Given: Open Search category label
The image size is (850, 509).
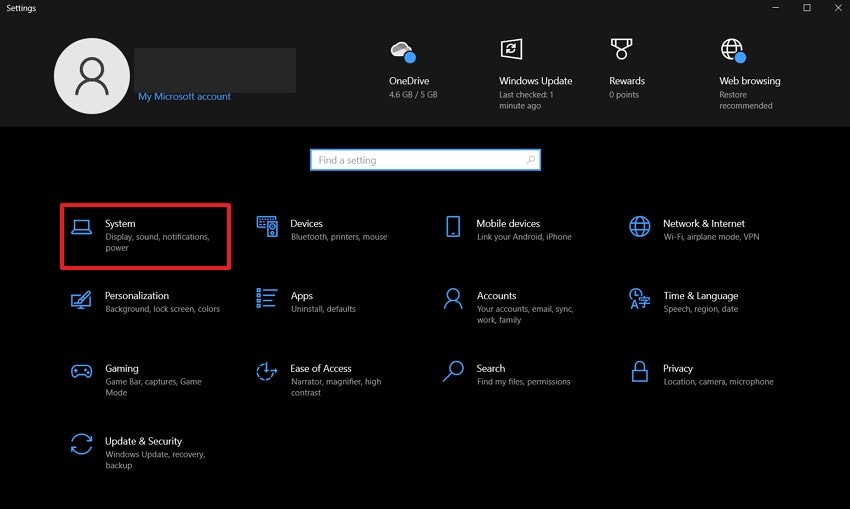Looking at the screenshot, I should pos(491,368).
